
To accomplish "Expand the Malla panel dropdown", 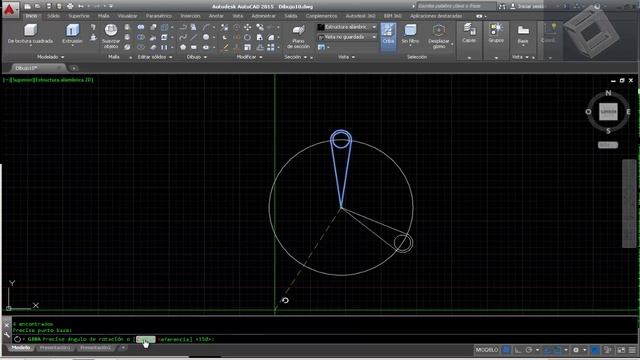I will 120,57.
